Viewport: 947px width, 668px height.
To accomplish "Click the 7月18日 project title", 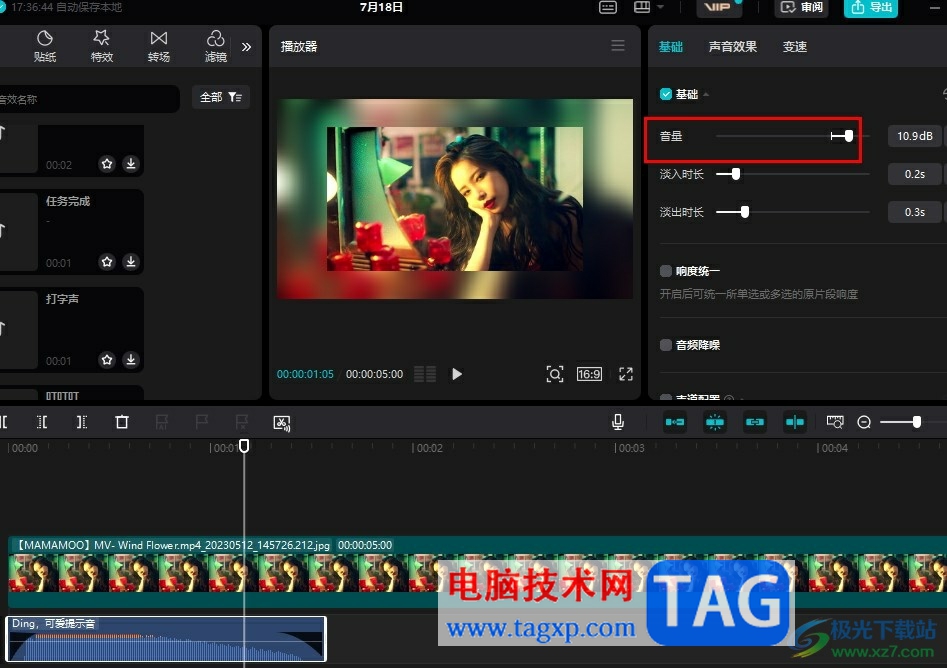I will pos(381,7).
